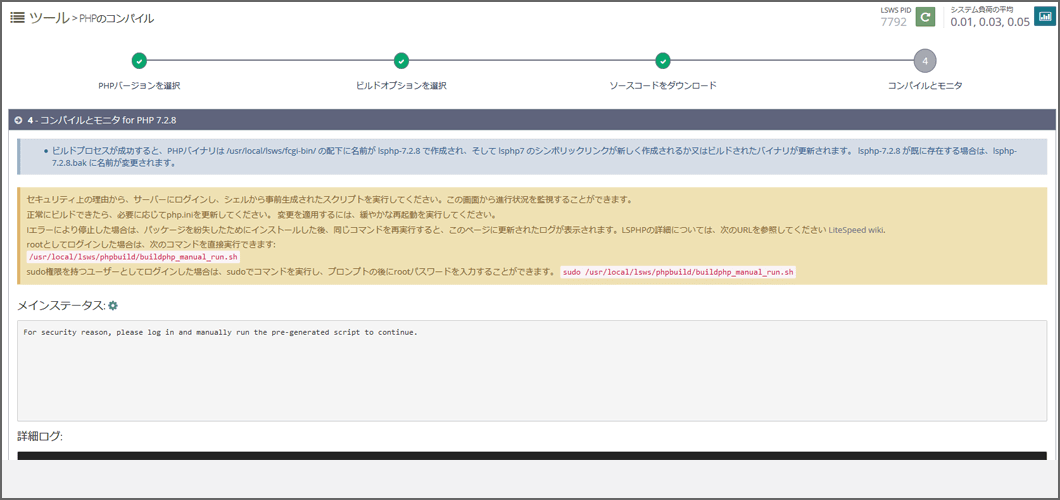This screenshot has width=1060, height=500.
Task: Click the sudo buildphp_manual_run.sh command
Action: 678,272
